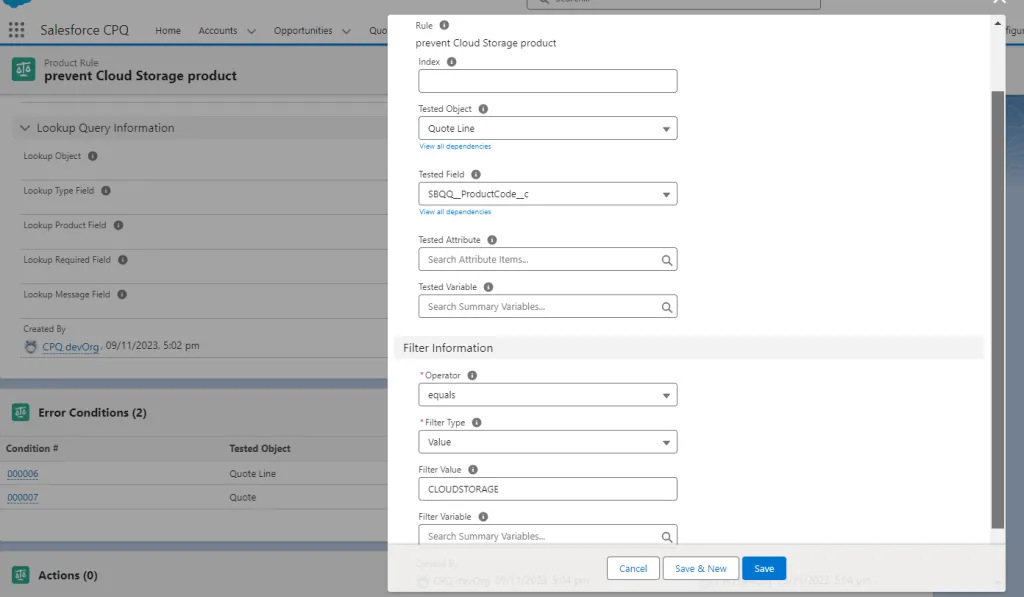Open error condition 000006
1024x597 pixels.
point(23,474)
